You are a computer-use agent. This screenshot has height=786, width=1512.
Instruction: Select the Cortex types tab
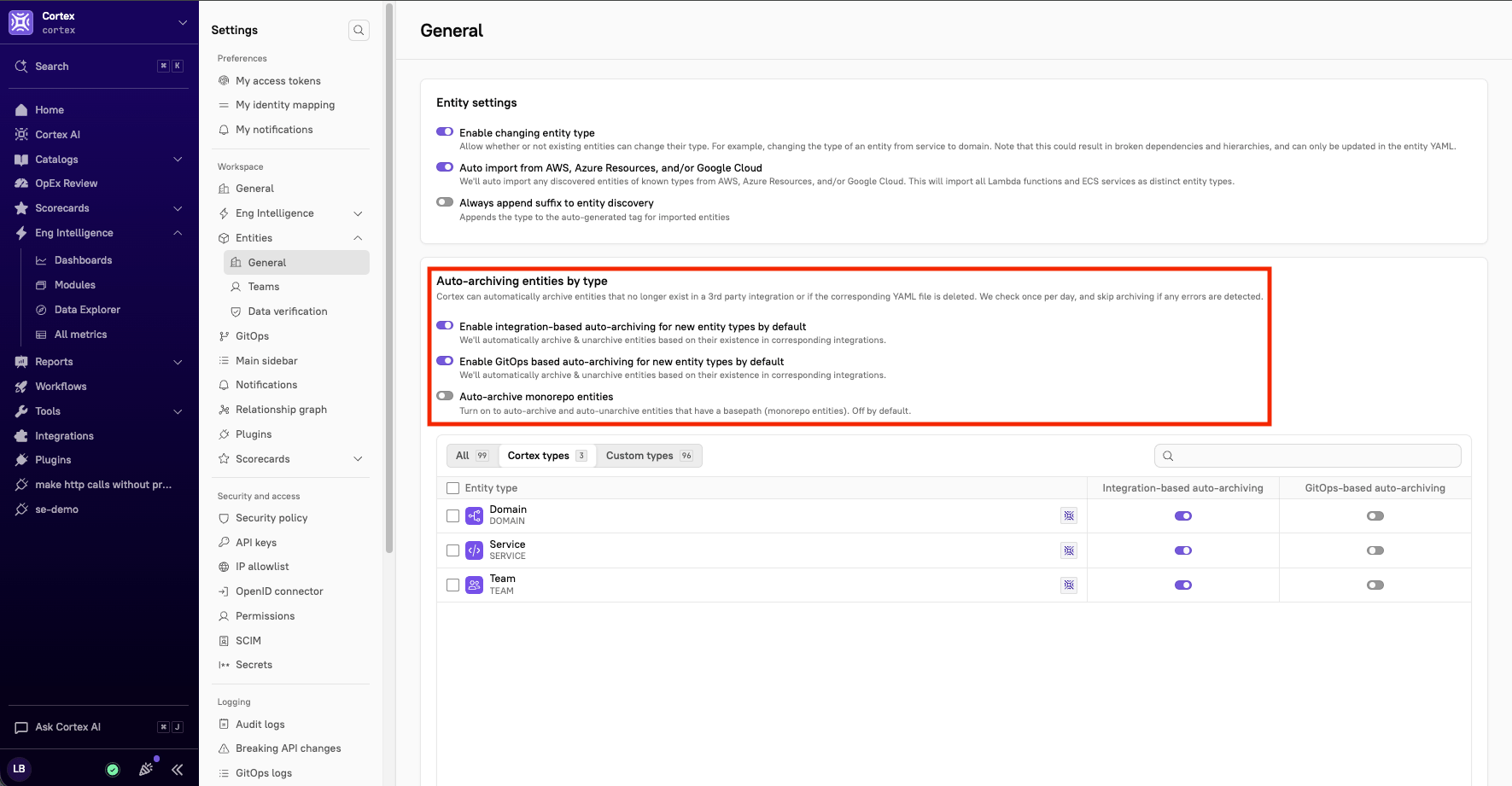pos(546,456)
